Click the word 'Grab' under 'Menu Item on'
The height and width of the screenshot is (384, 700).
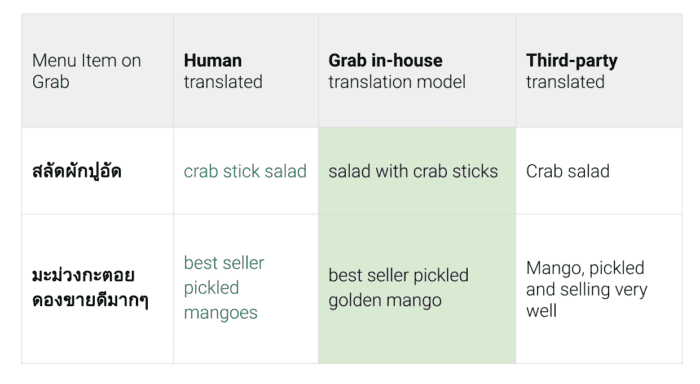51,82
